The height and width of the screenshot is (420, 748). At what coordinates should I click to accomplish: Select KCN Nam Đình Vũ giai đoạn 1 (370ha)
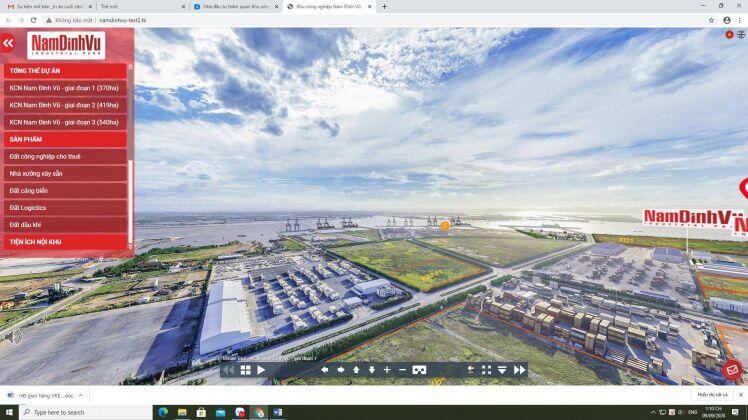pyautogui.click(x=65, y=88)
